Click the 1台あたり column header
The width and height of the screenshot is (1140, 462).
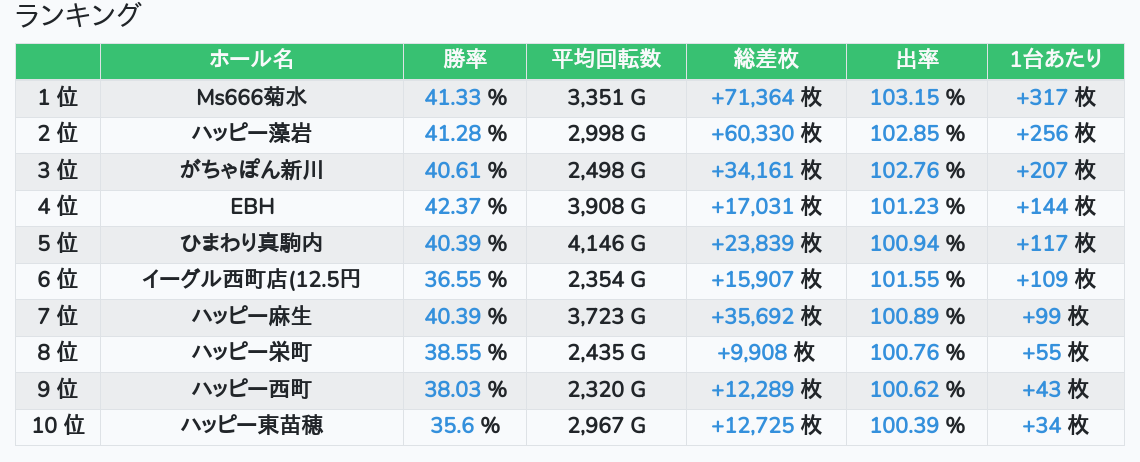(x=1056, y=60)
